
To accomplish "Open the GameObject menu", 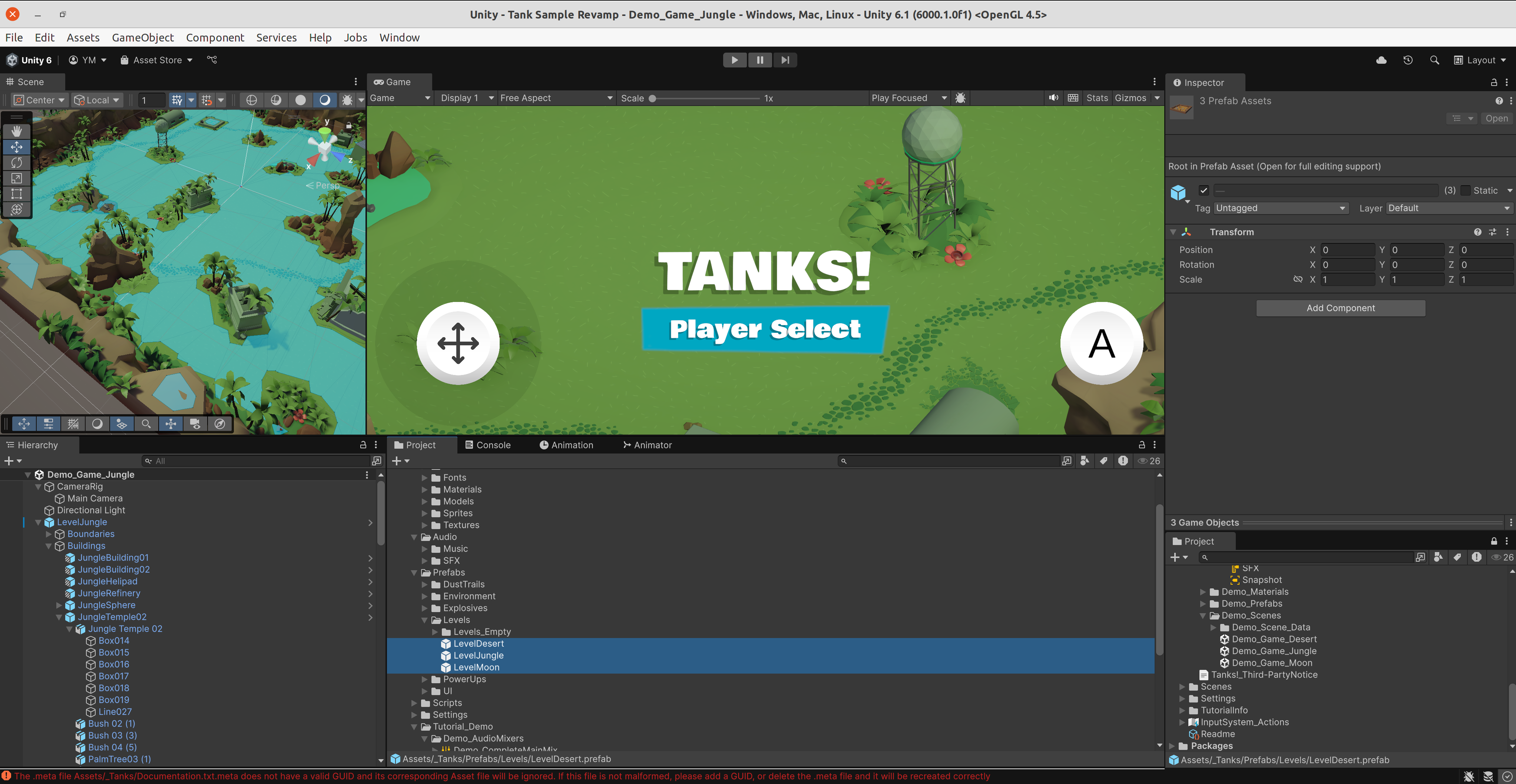I will 142,37.
